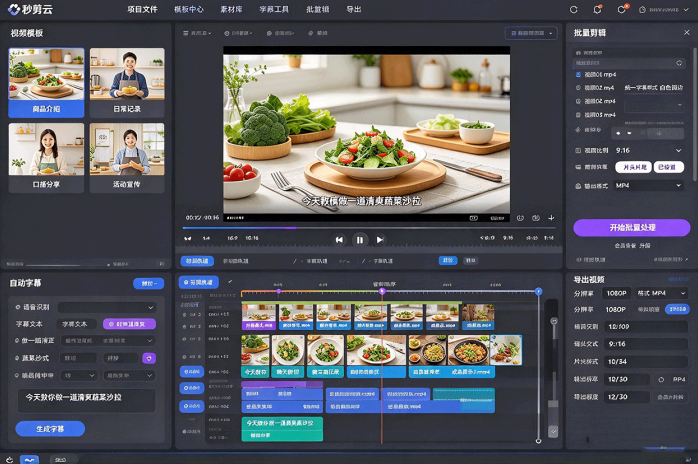698x464 pixels.
Task: Click 开始批量处理 button
Action: coord(632,228)
